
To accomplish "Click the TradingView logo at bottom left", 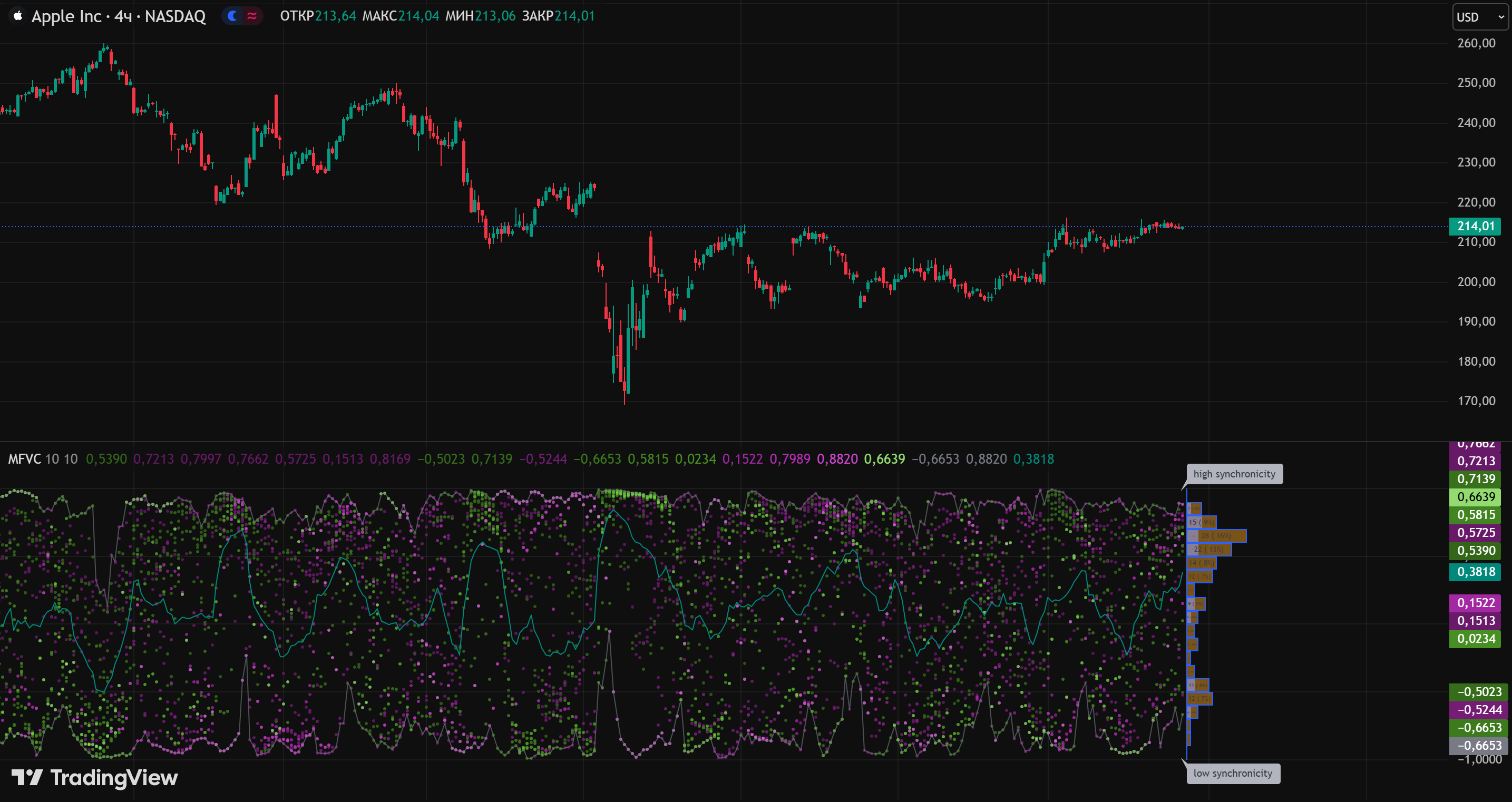I will click(x=94, y=777).
